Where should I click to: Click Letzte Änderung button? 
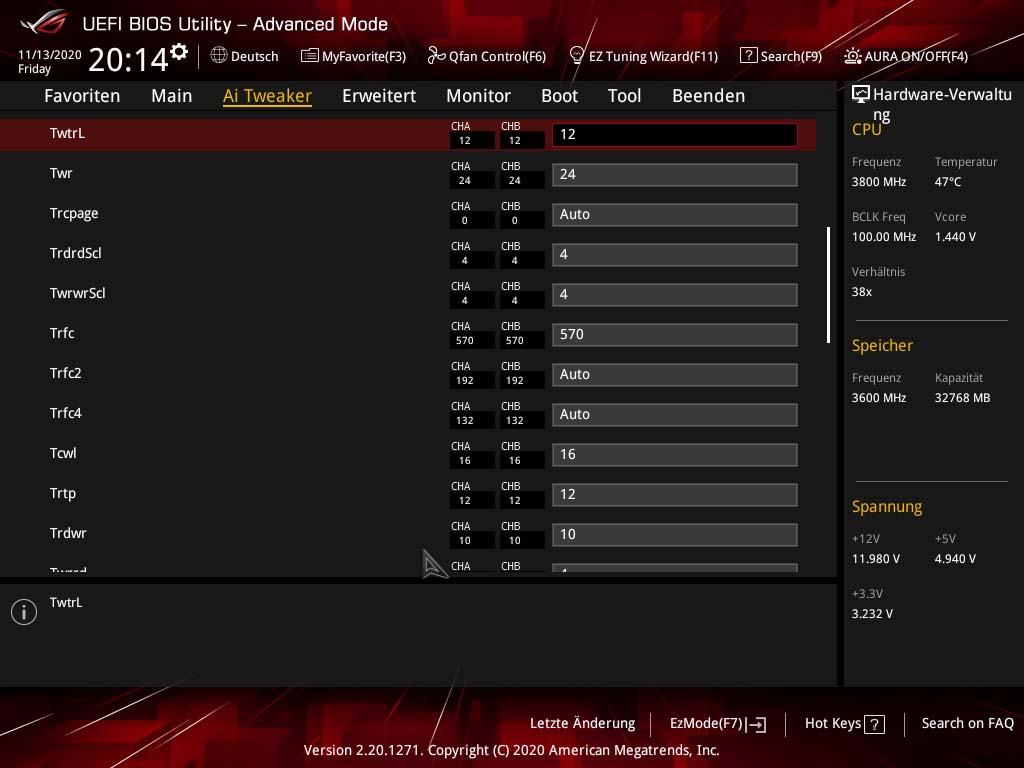(x=583, y=723)
